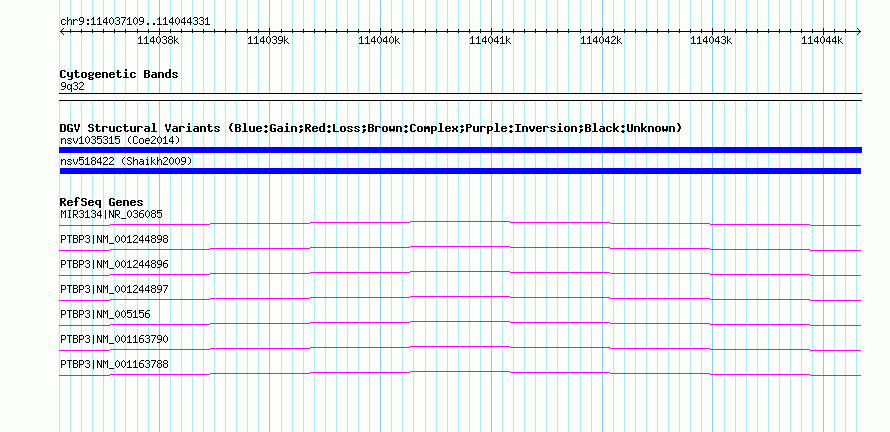Click the blue bar for nsv1035315
Viewport: 890px width, 432px height.
click(461, 150)
